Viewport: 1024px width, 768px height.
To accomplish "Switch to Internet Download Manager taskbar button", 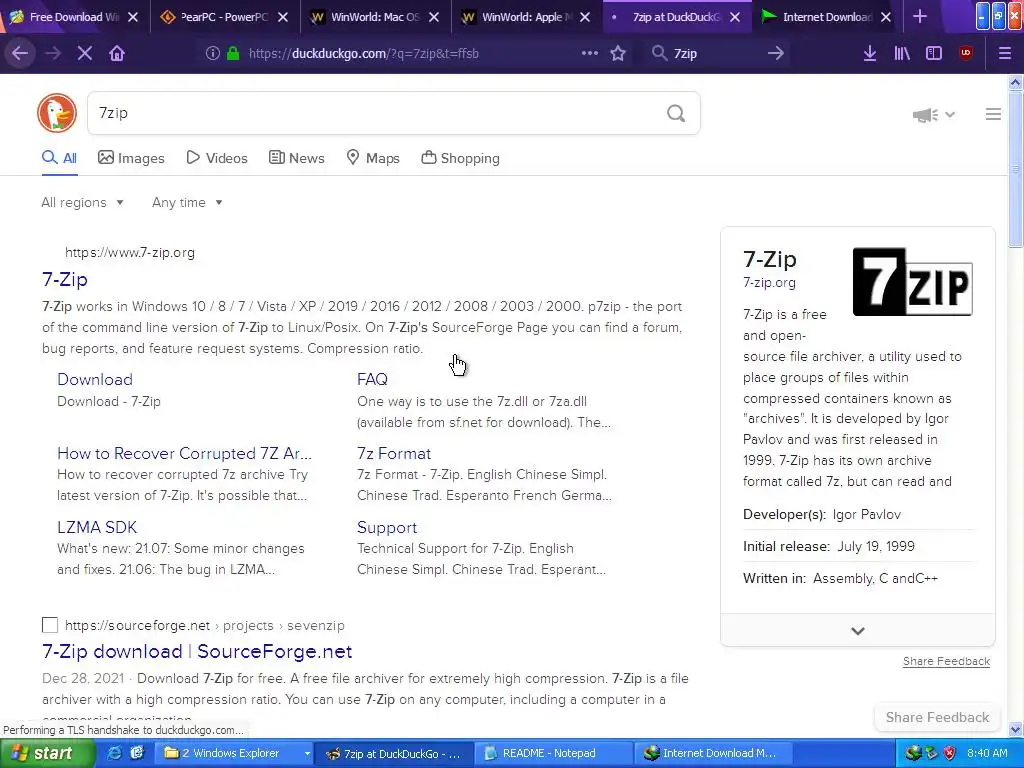I will (x=713, y=754).
